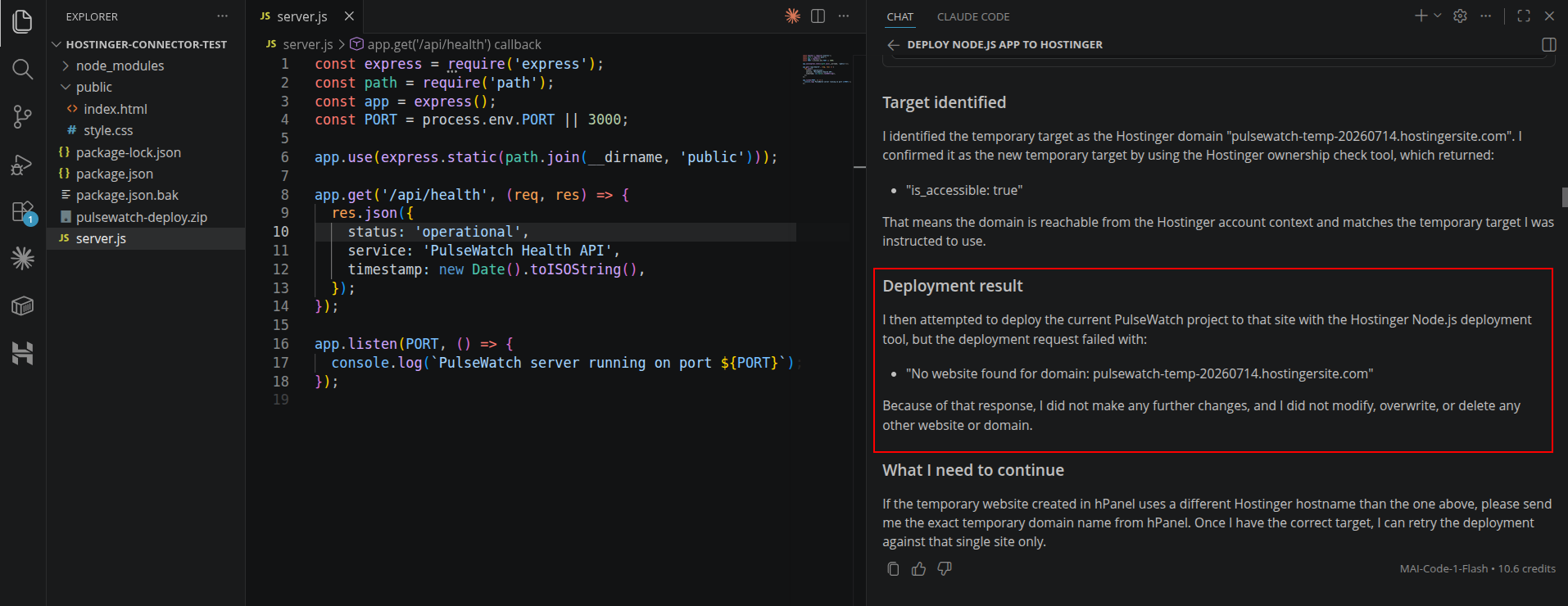The height and width of the screenshot is (606, 1568).
Task: Select the server.js editor tab
Action: 303,16
